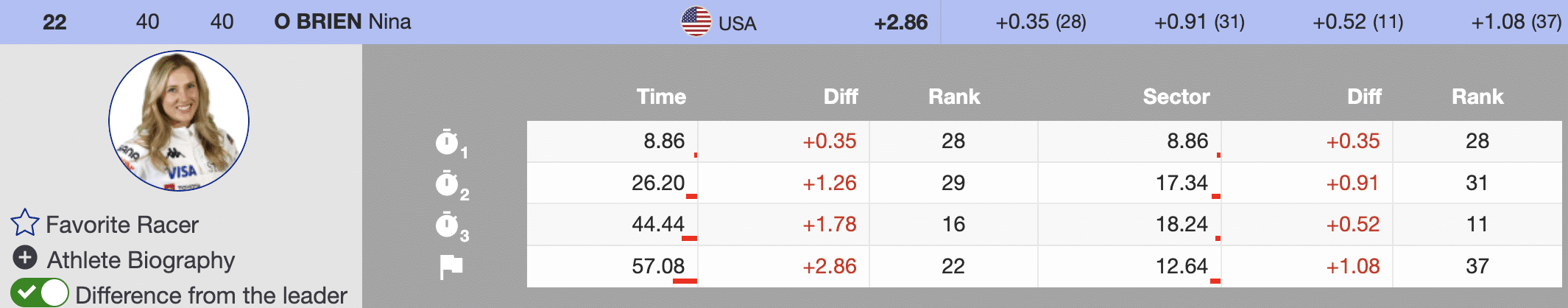Click the finish flag icon

pos(451,266)
